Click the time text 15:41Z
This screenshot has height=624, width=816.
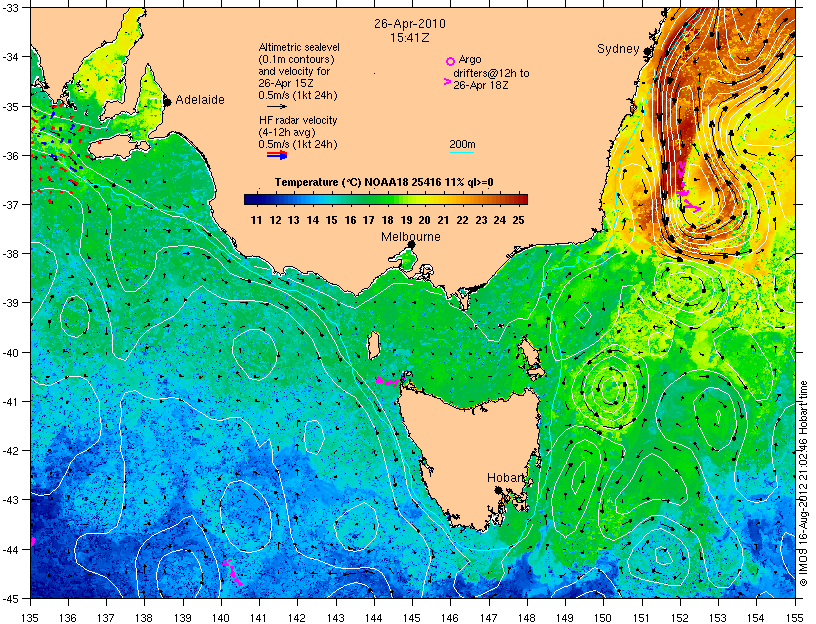[410, 37]
